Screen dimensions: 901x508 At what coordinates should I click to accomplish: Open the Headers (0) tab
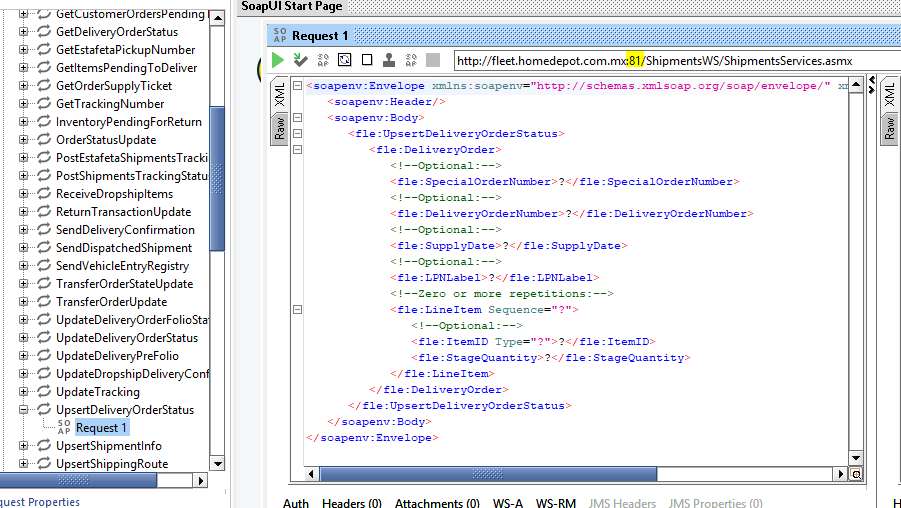352,503
